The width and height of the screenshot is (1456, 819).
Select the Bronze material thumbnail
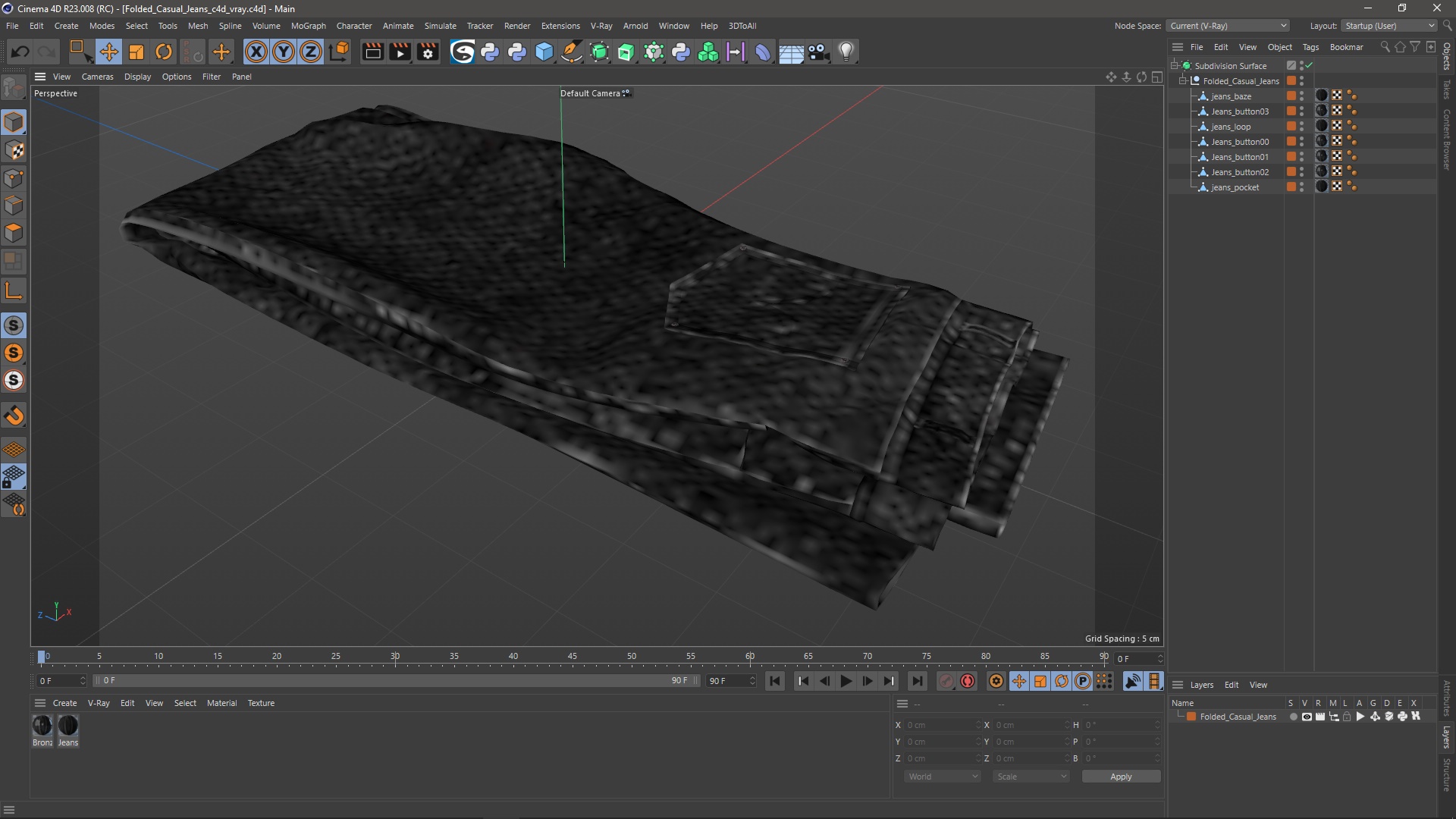(42, 726)
